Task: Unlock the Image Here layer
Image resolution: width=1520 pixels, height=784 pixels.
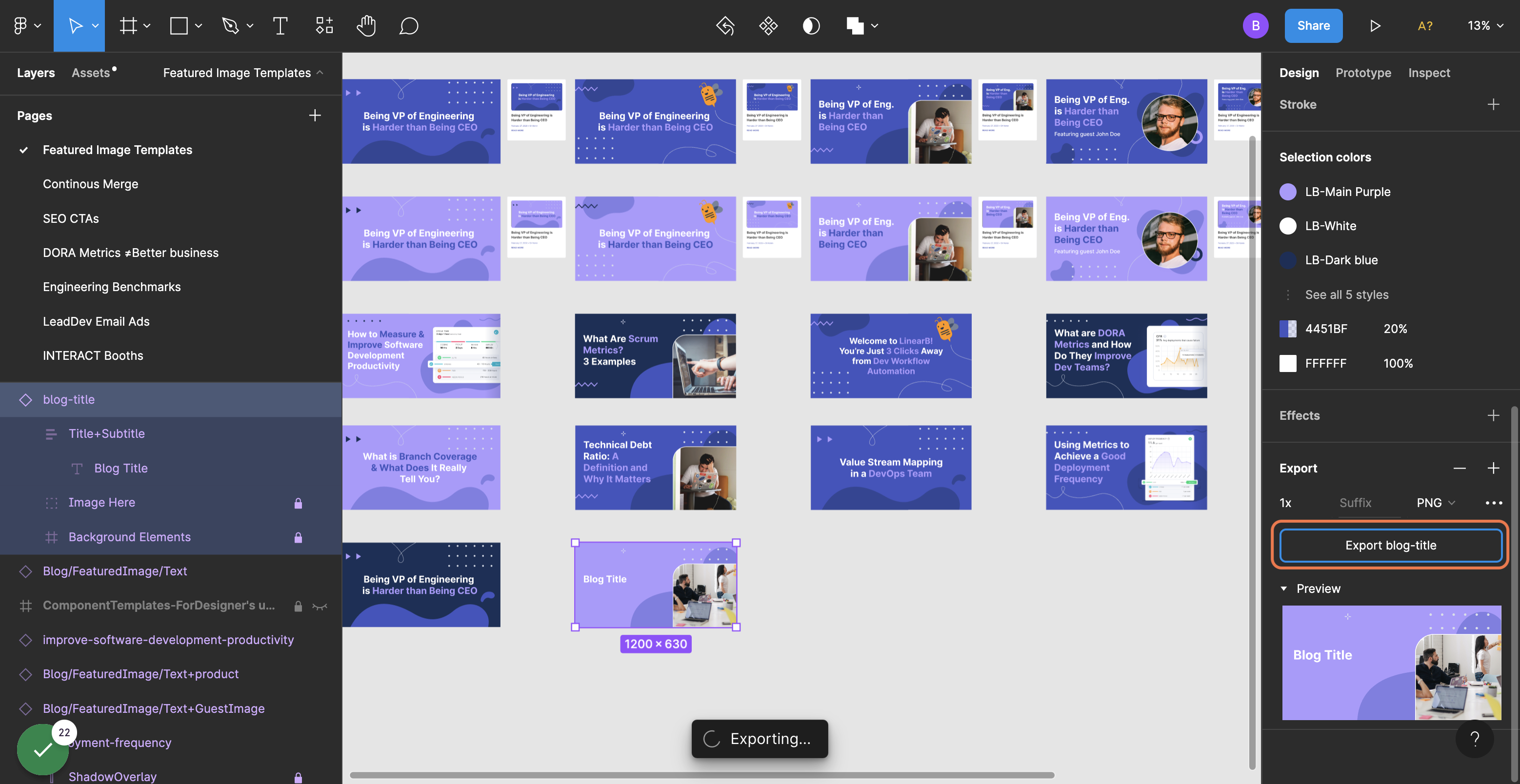Action: point(298,503)
